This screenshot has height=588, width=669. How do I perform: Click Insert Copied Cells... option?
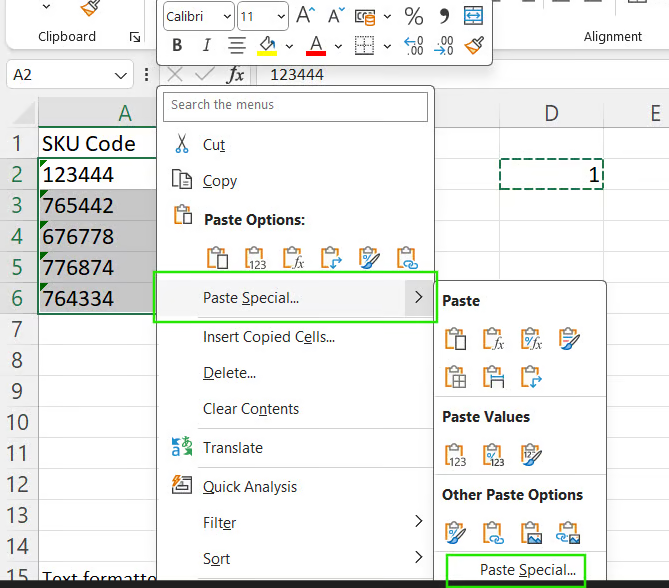click(x=268, y=337)
